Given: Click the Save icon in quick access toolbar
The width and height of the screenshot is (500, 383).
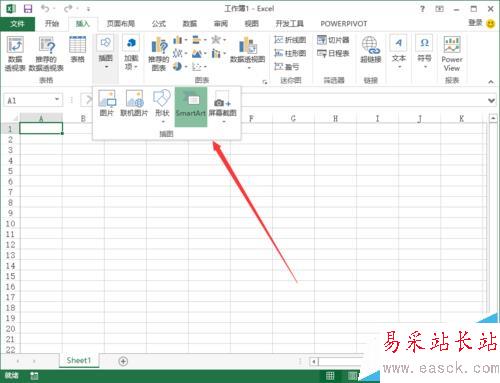Looking at the screenshot, I should [x=28, y=9].
